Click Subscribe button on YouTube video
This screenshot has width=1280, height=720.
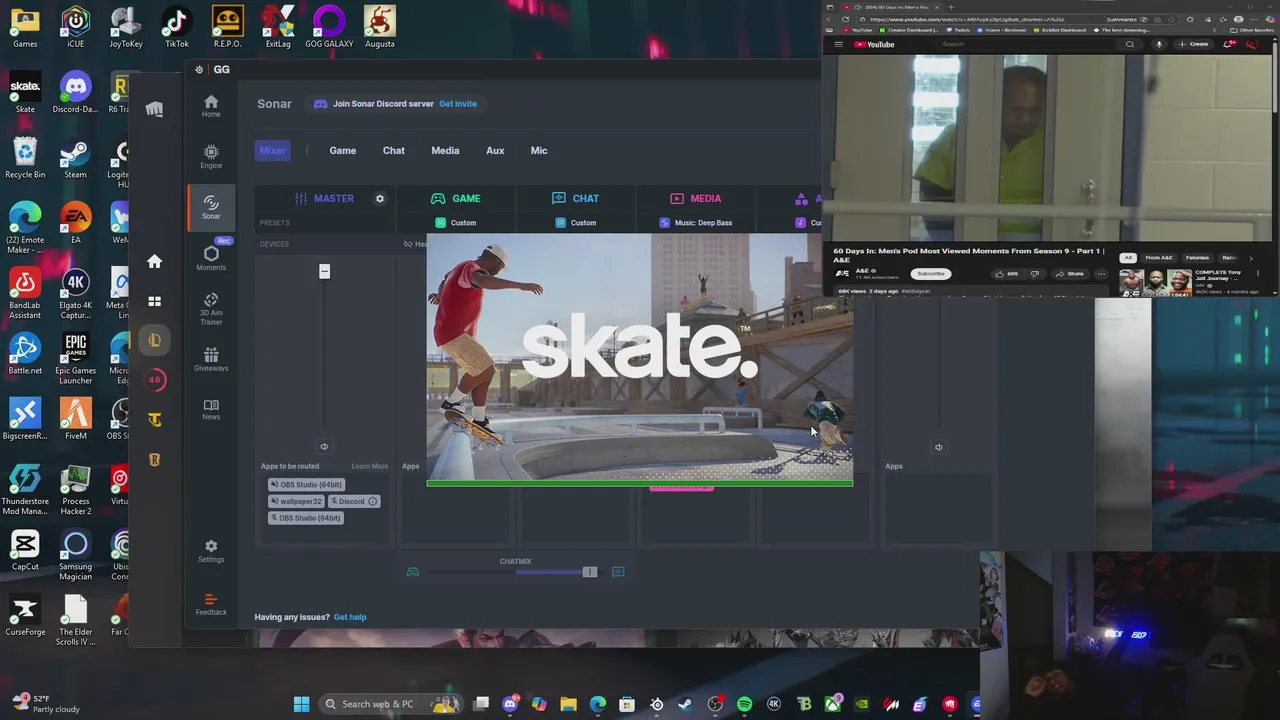[930, 274]
